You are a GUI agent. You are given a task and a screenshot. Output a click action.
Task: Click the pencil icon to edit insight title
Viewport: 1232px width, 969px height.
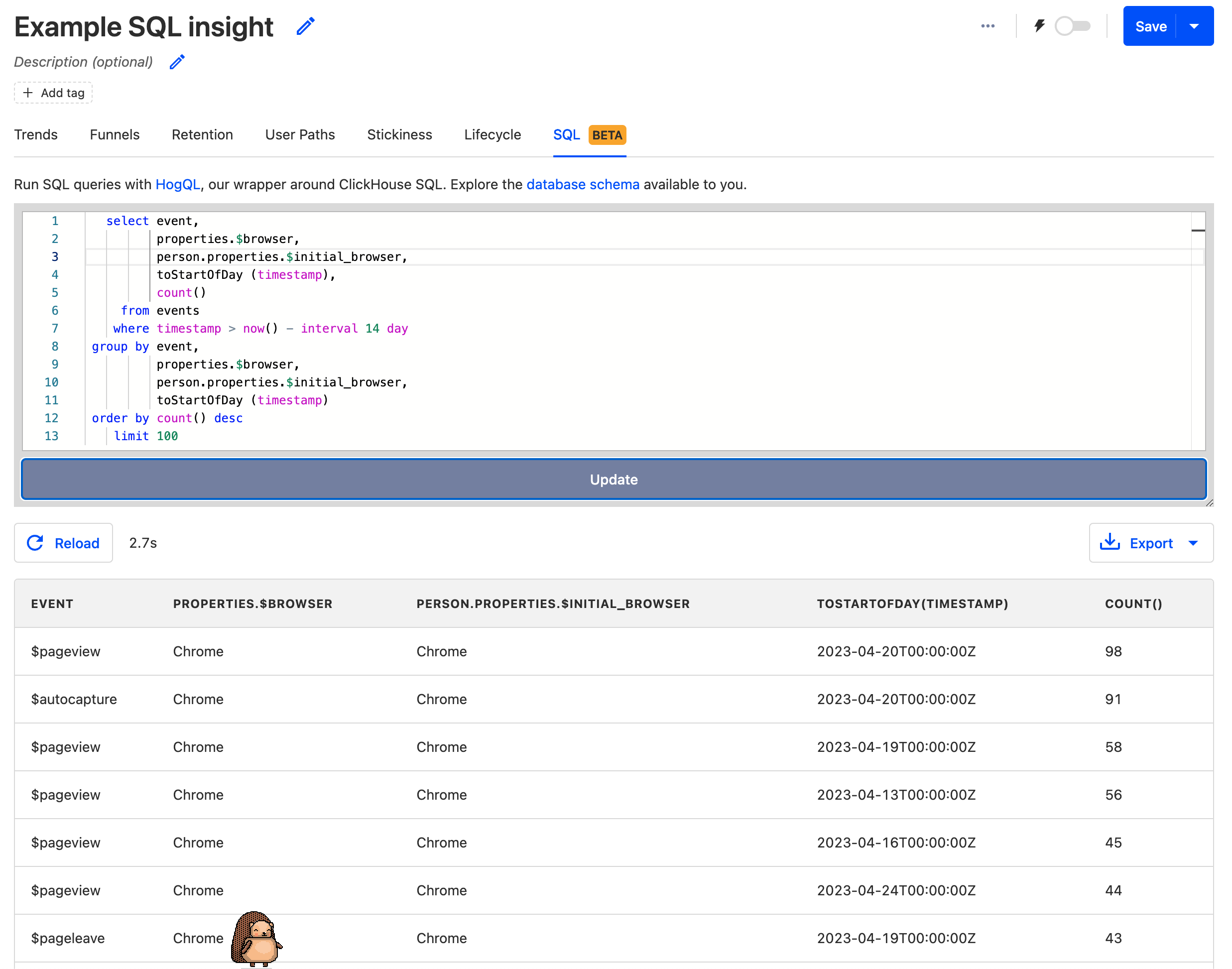pyautogui.click(x=306, y=25)
